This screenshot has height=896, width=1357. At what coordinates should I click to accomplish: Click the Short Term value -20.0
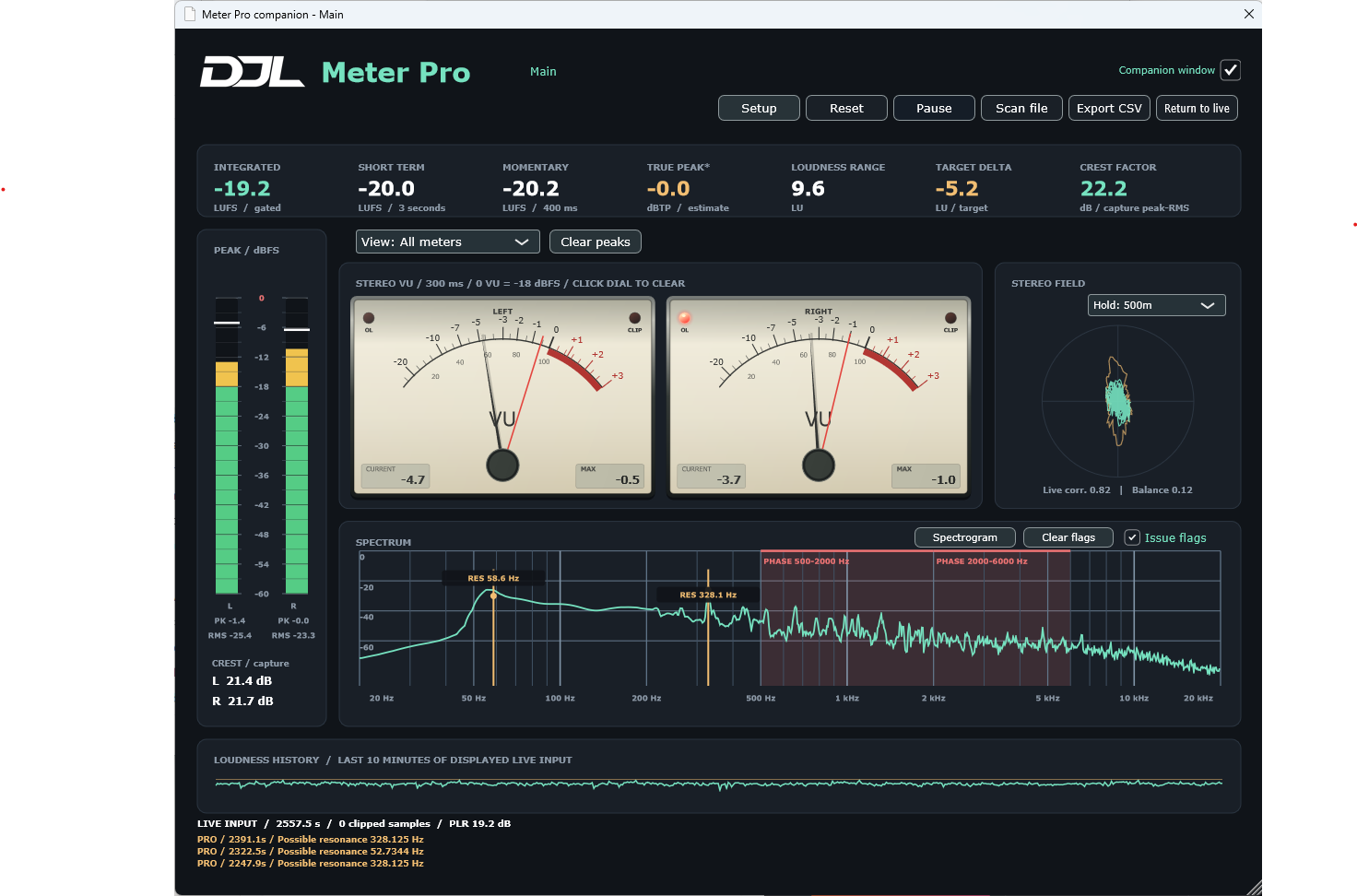coord(386,188)
